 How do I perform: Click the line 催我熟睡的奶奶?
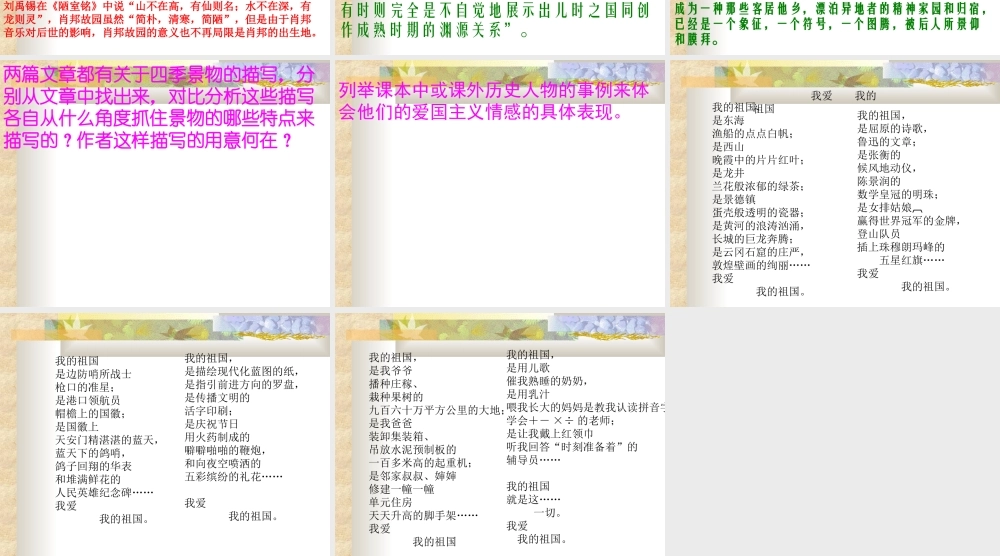(x=547, y=381)
